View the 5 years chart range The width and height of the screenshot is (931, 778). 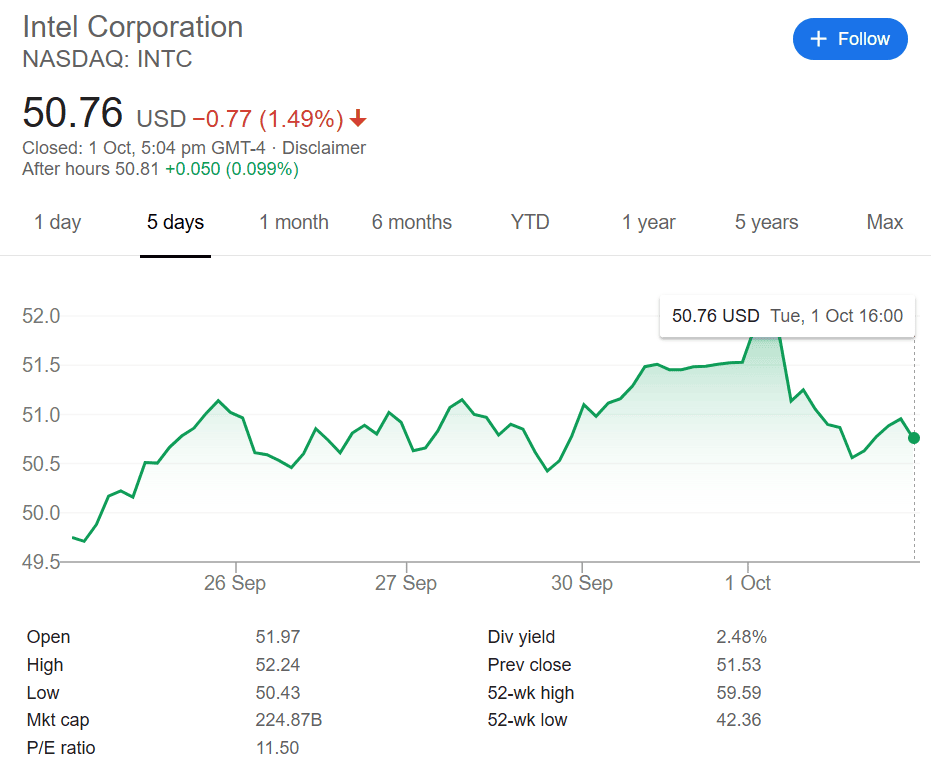coord(766,222)
